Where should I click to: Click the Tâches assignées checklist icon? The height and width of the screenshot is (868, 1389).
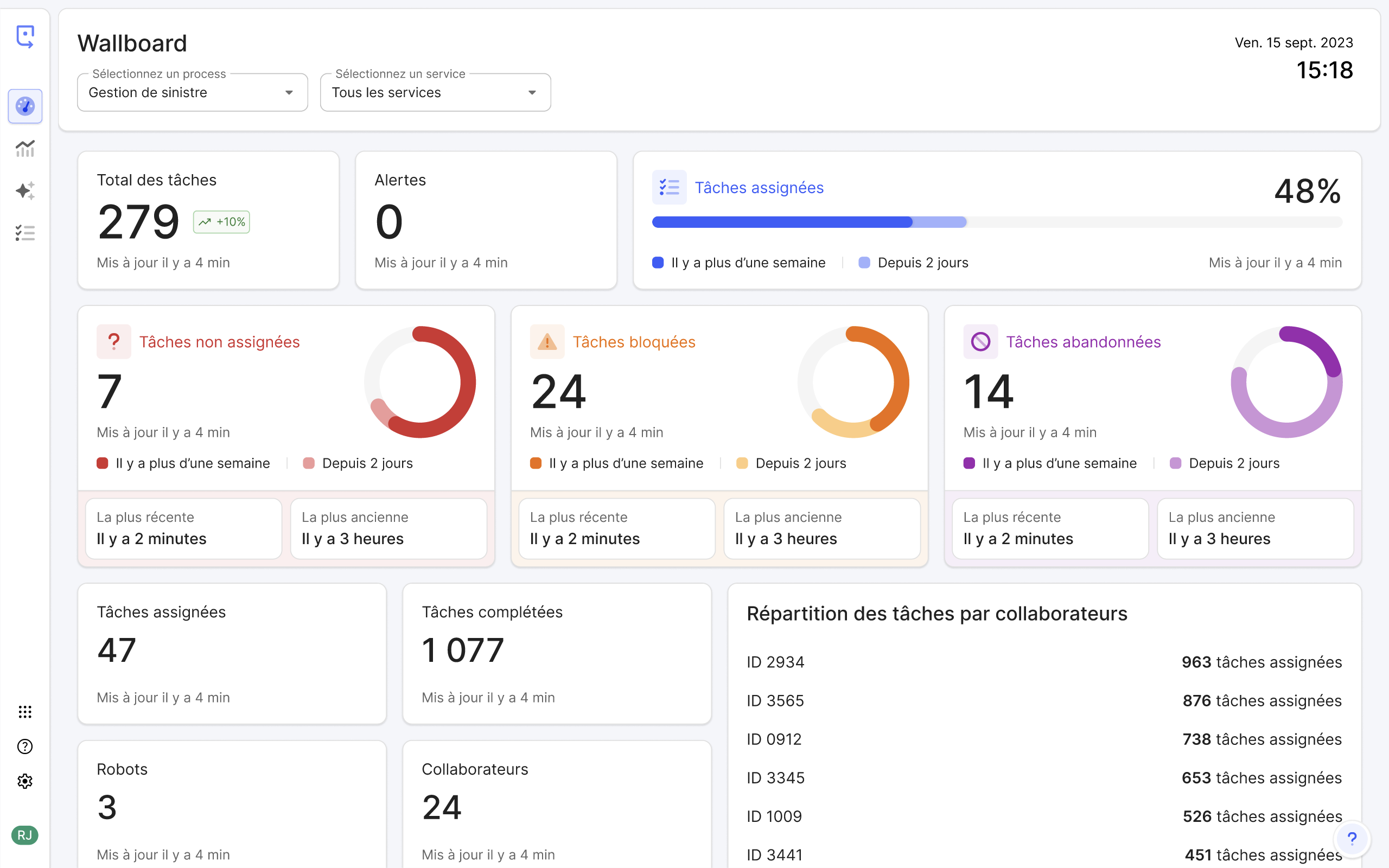click(669, 187)
